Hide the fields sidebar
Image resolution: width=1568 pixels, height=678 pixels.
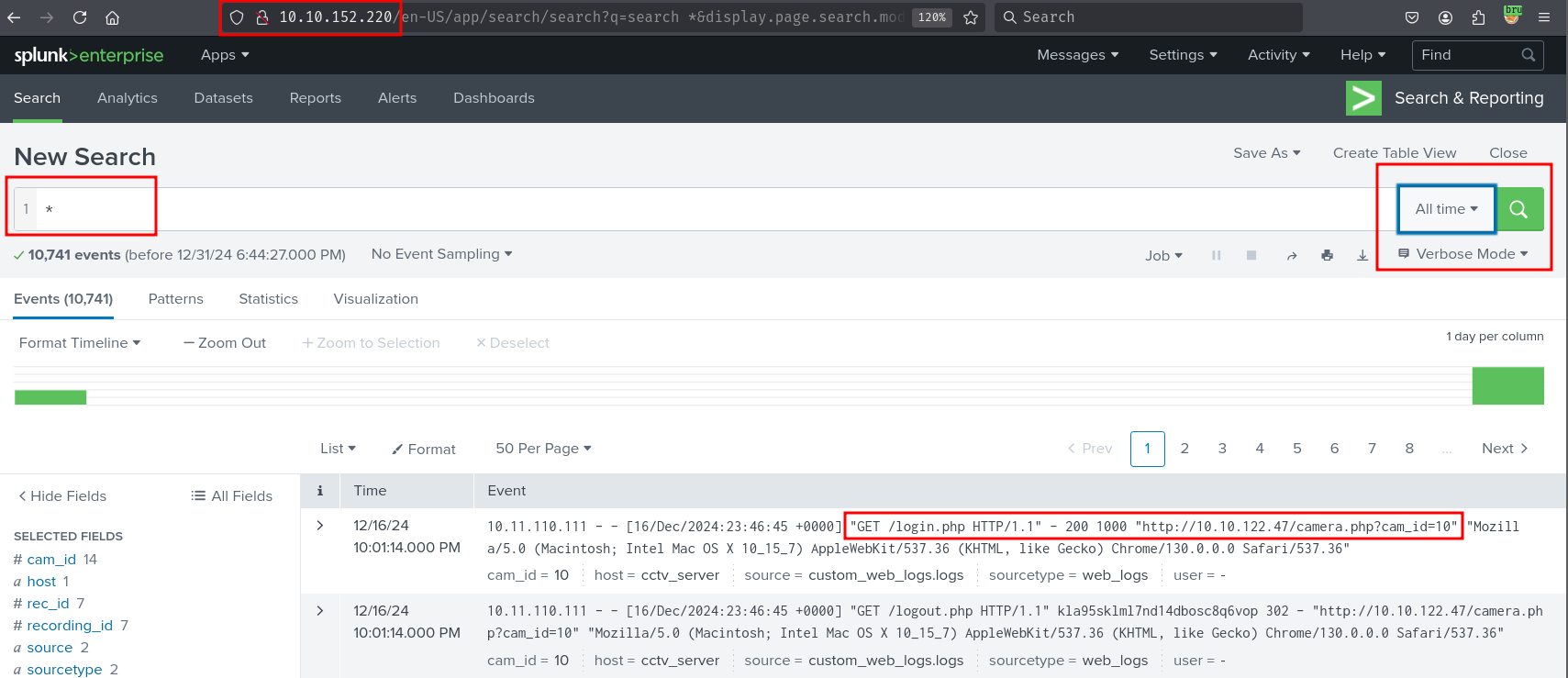tap(62, 496)
